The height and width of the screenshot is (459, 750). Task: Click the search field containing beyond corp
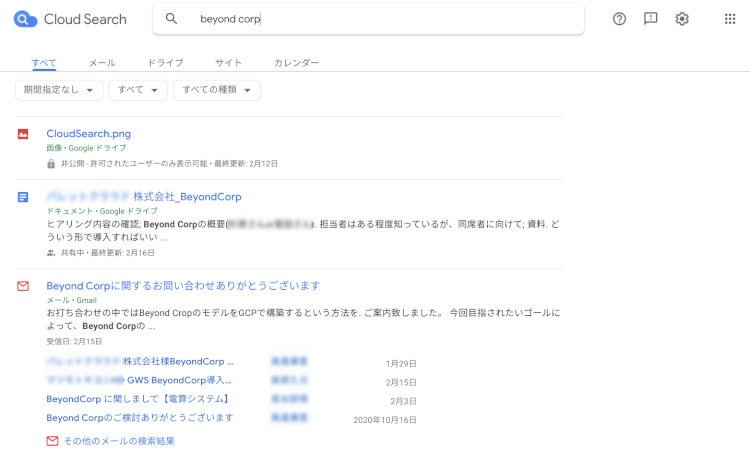click(380, 19)
